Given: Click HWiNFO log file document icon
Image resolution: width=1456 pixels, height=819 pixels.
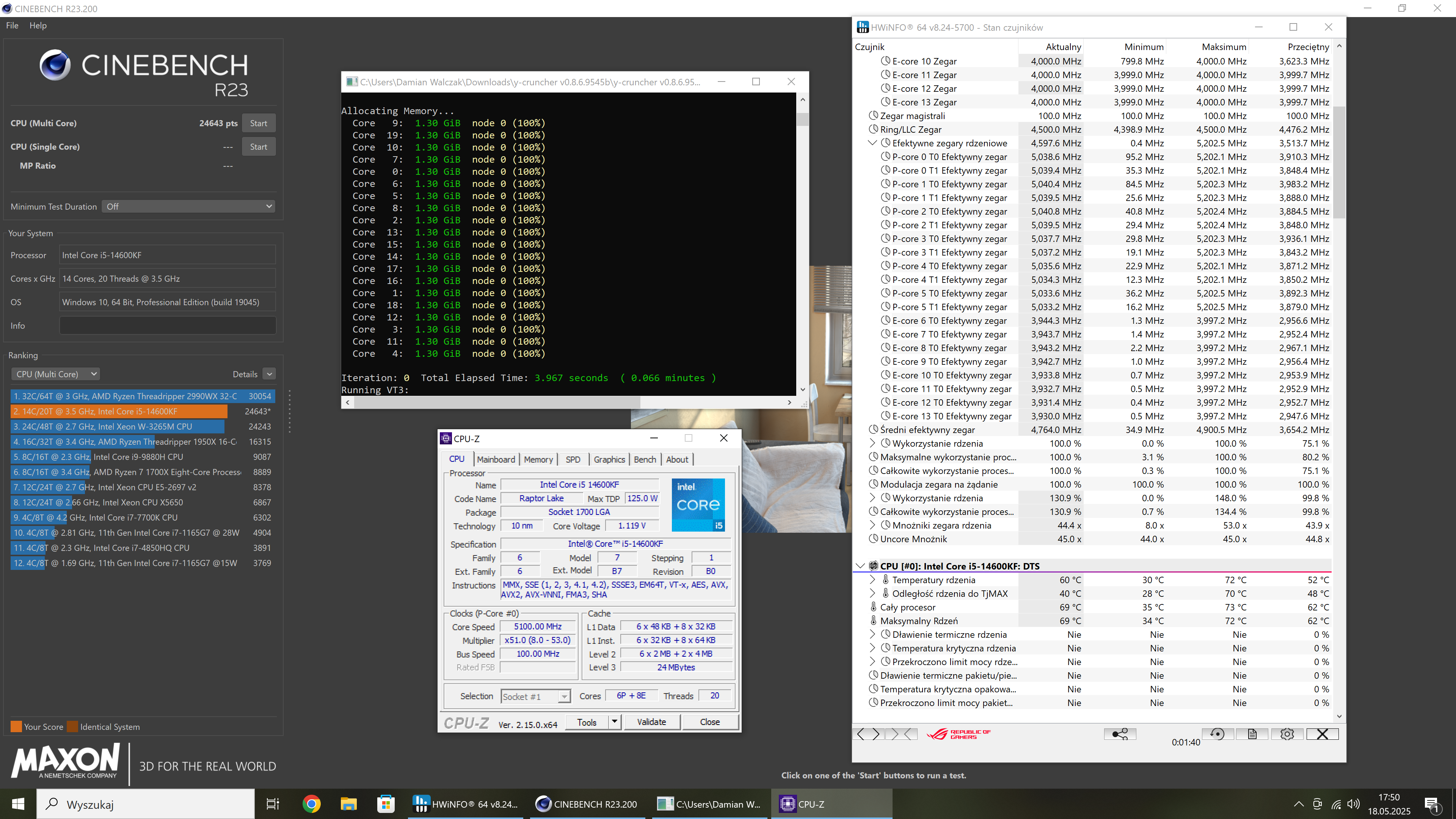Looking at the screenshot, I should pyautogui.click(x=1252, y=734).
